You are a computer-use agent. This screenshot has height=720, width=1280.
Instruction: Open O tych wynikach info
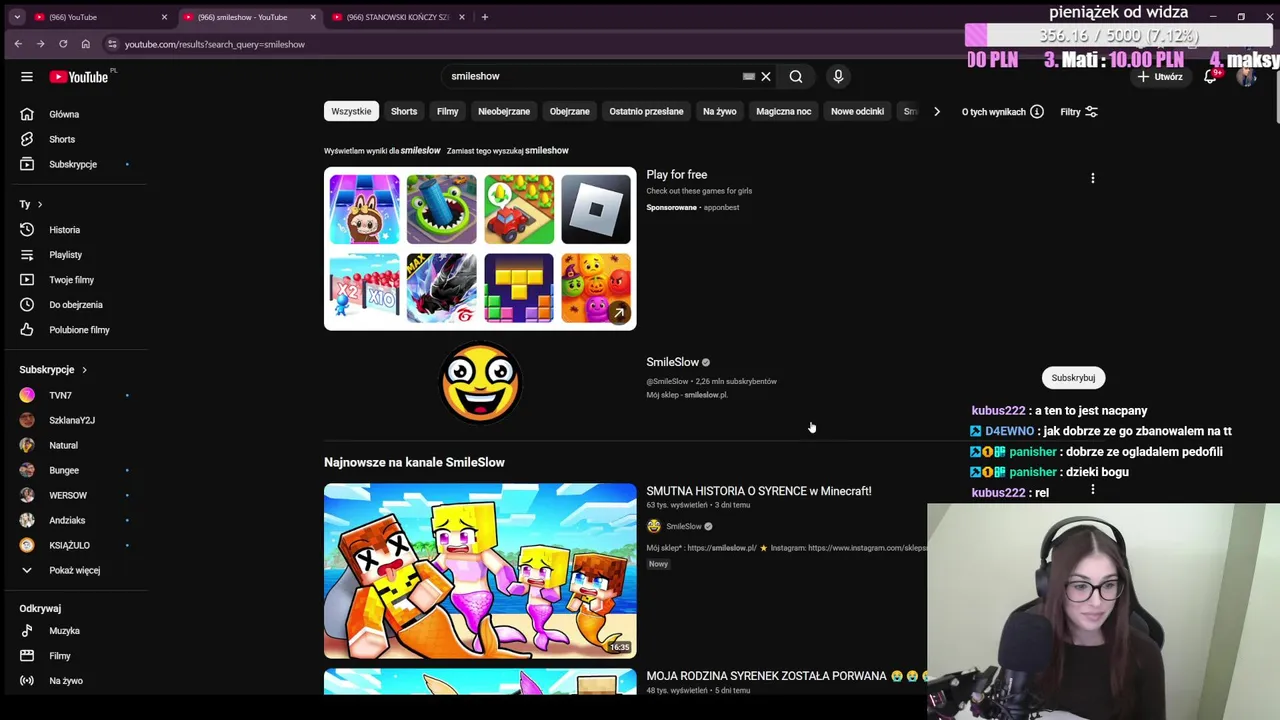pyautogui.click(x=1003, y=112)
